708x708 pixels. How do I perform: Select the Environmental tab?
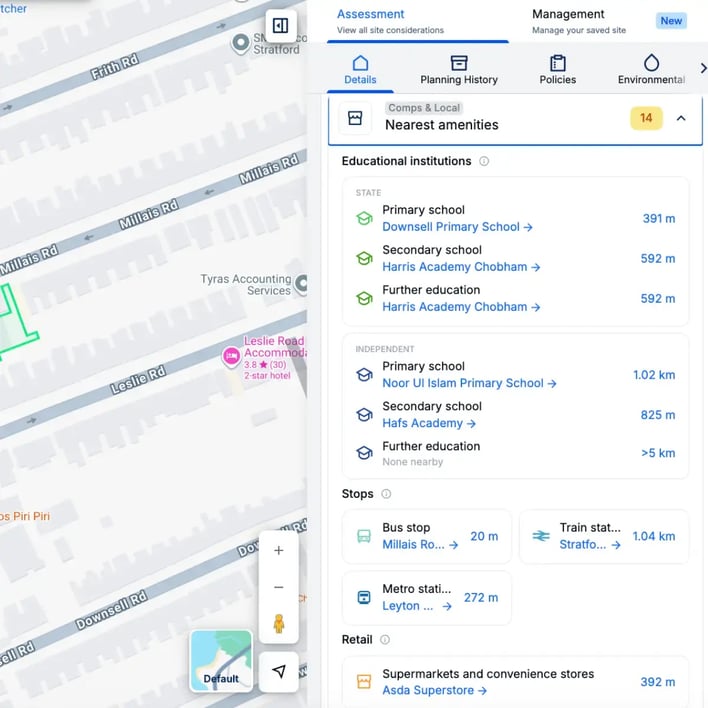click(651, 70)
